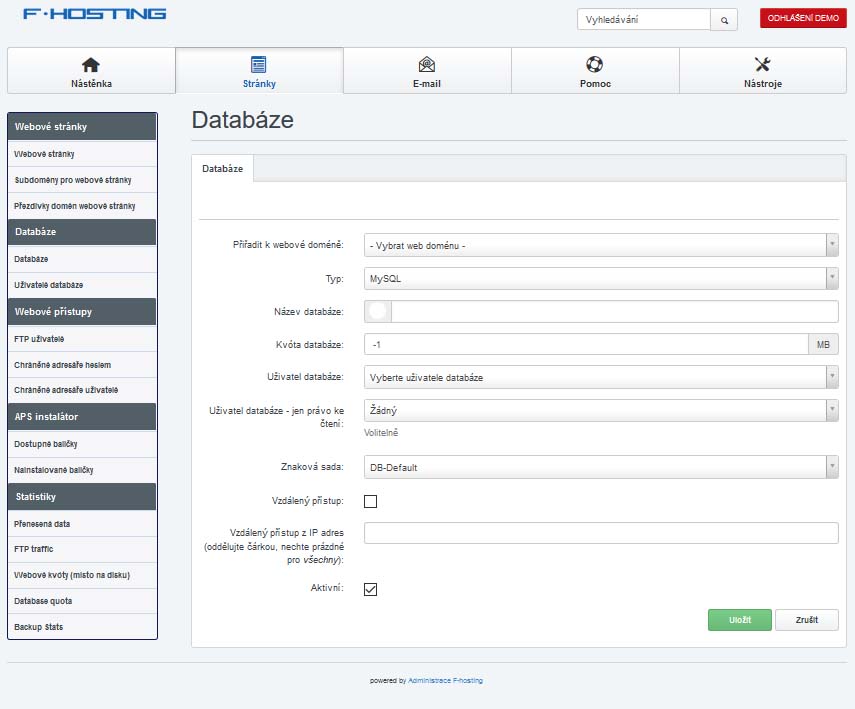
Task: Switch to the Databáze tab
Action: pos(222,169)
